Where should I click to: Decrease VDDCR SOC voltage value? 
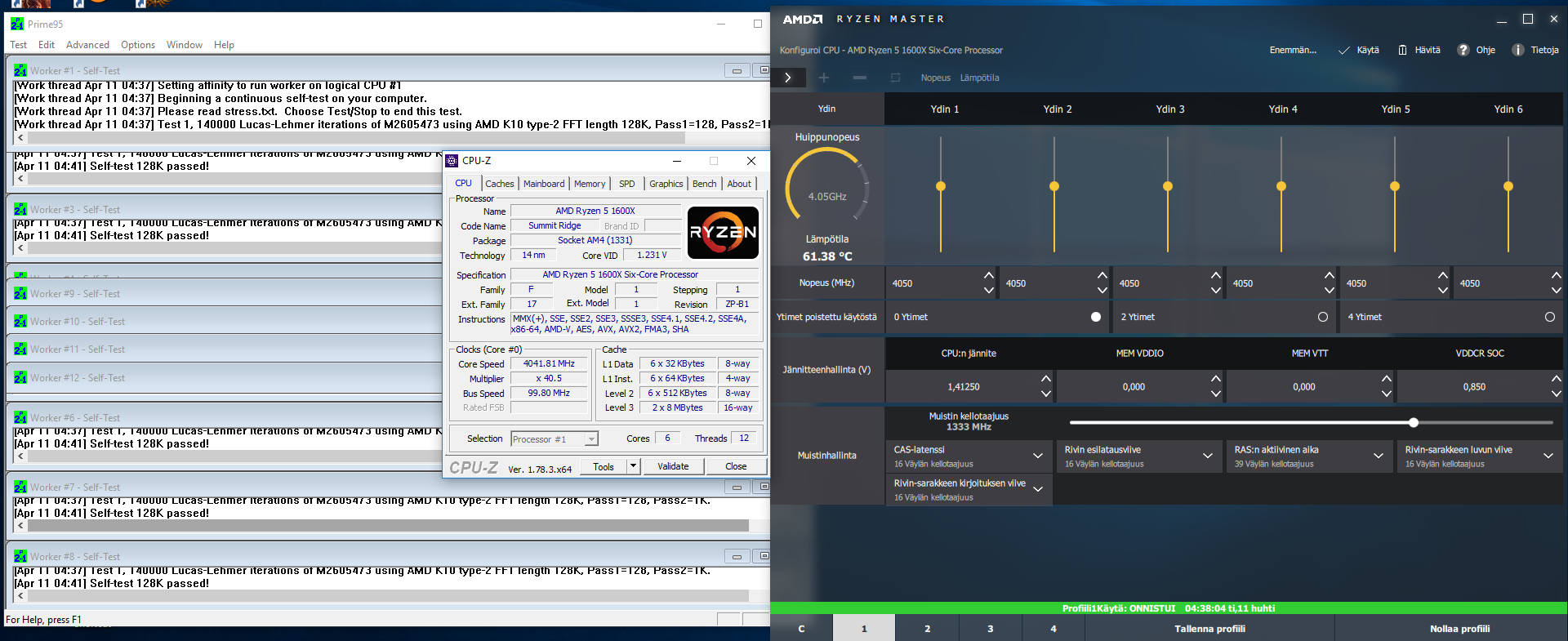[1557, 394]
